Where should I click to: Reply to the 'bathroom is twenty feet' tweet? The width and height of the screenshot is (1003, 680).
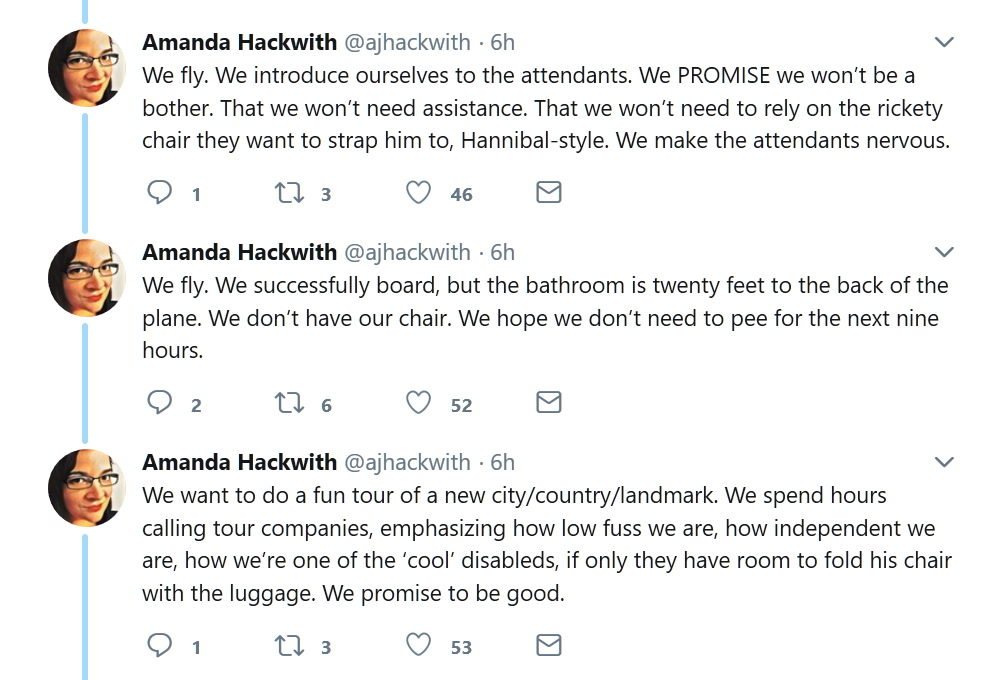[160, 403]
